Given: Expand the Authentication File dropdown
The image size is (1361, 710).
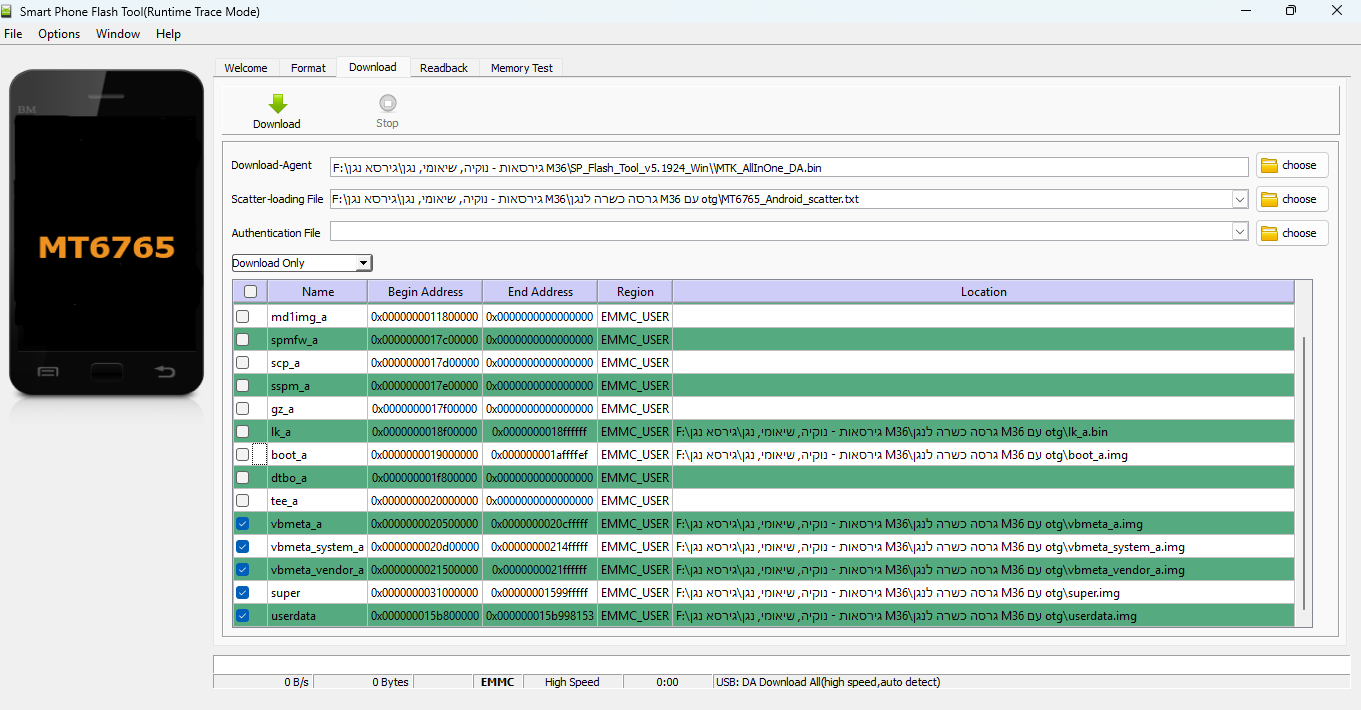Looking at the screenshot, I should click(x=1240, y=232).
